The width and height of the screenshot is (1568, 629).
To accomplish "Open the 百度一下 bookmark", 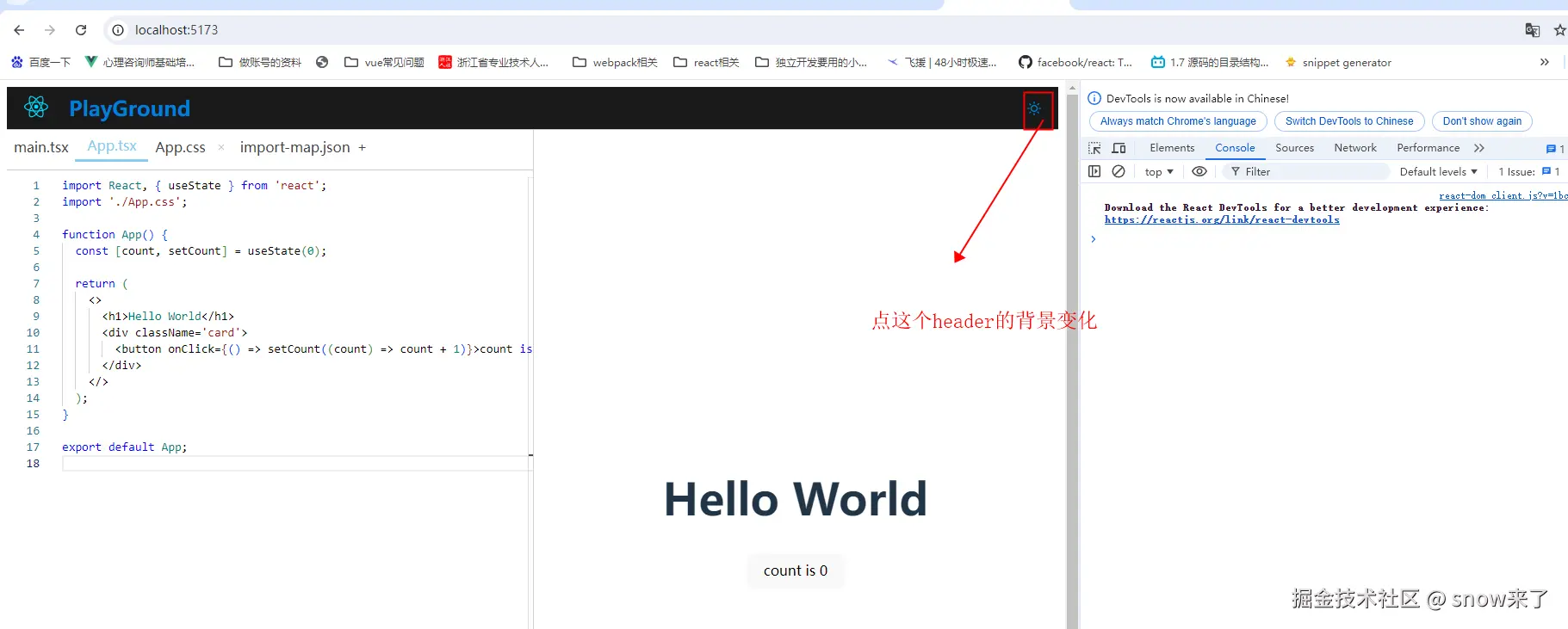I will click(x=40, y=62).
